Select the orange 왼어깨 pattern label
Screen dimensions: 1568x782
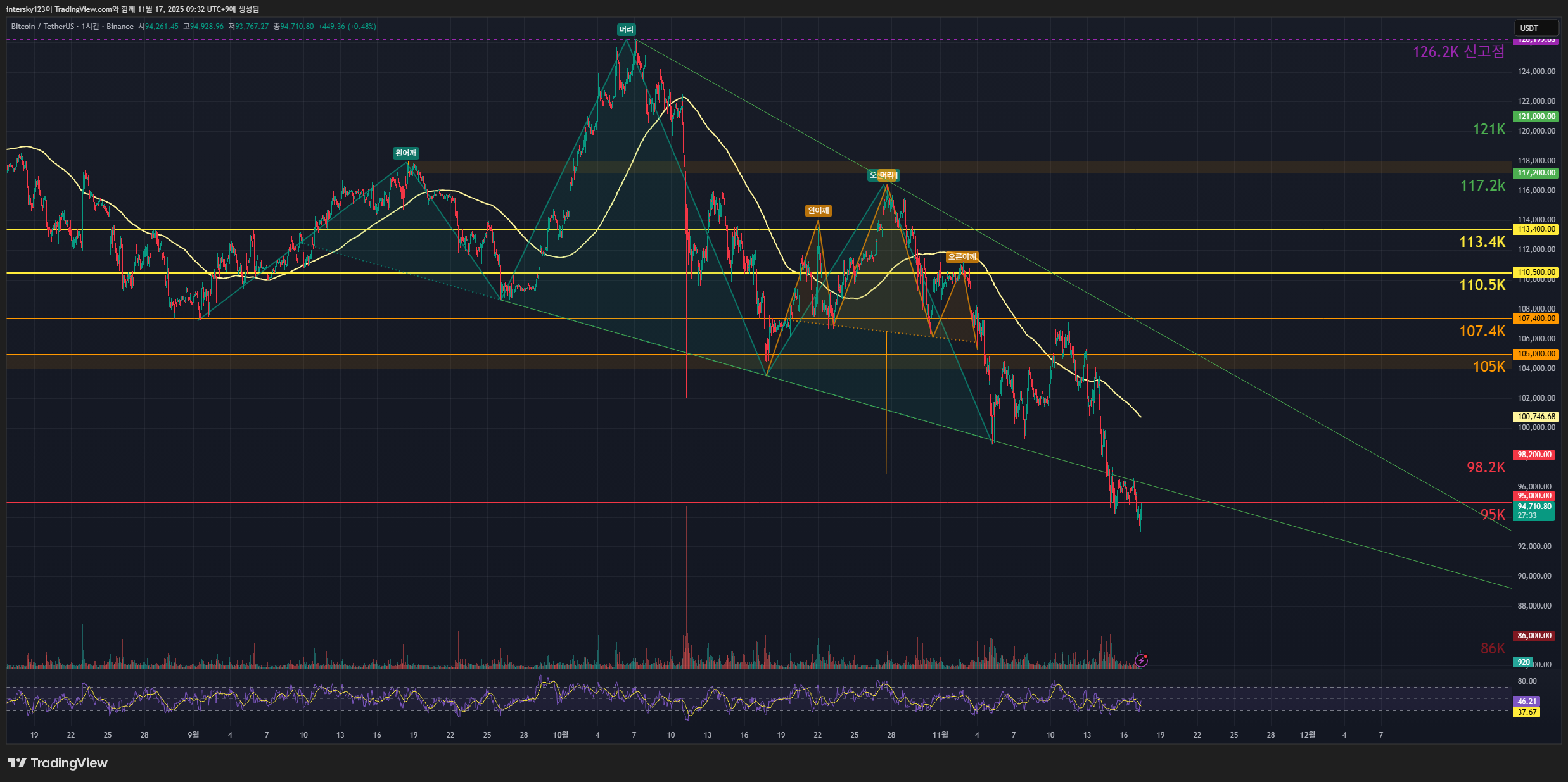(x=818, y=211)
